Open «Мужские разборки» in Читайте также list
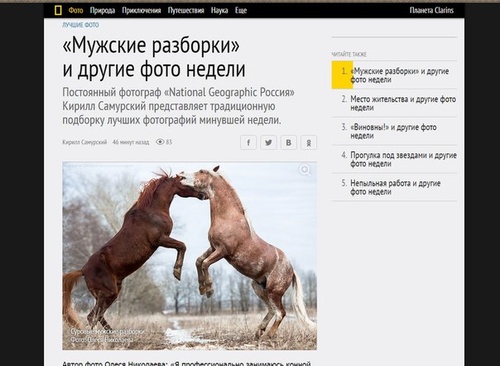Image resolution: width=500 pixels, height=366 pixels. pos(399,75)
